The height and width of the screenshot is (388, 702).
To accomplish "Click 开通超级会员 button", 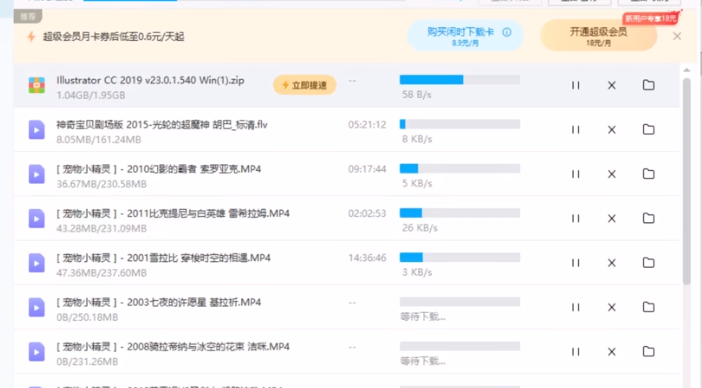I will click(599, 35).
